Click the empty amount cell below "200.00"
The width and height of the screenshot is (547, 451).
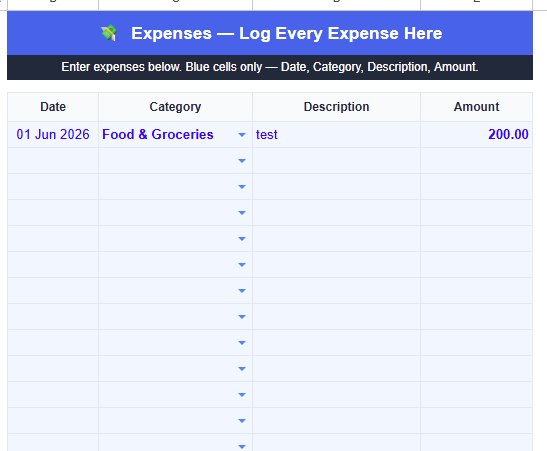(477, 161)
